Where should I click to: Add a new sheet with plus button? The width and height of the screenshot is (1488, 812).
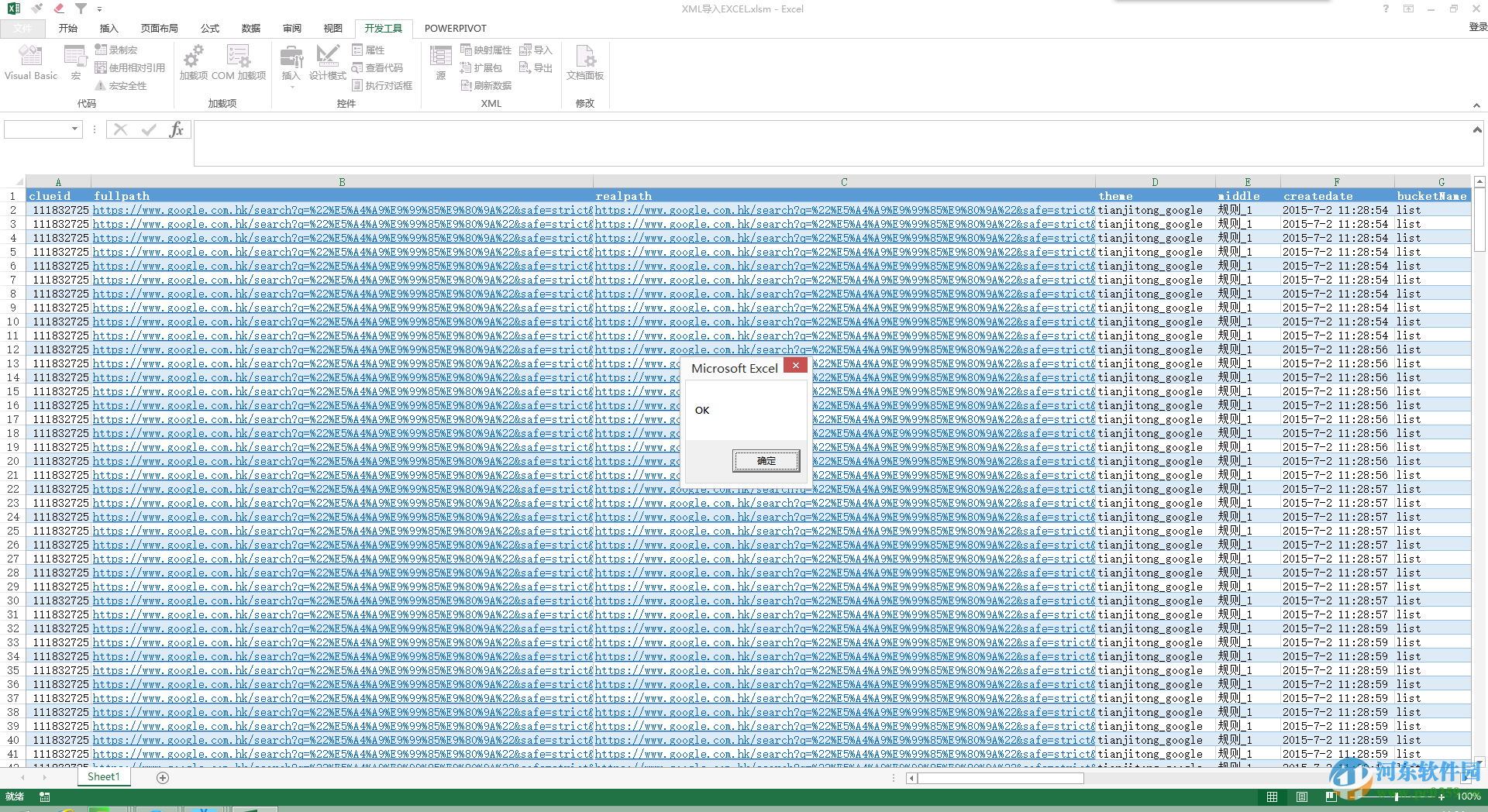163,777
